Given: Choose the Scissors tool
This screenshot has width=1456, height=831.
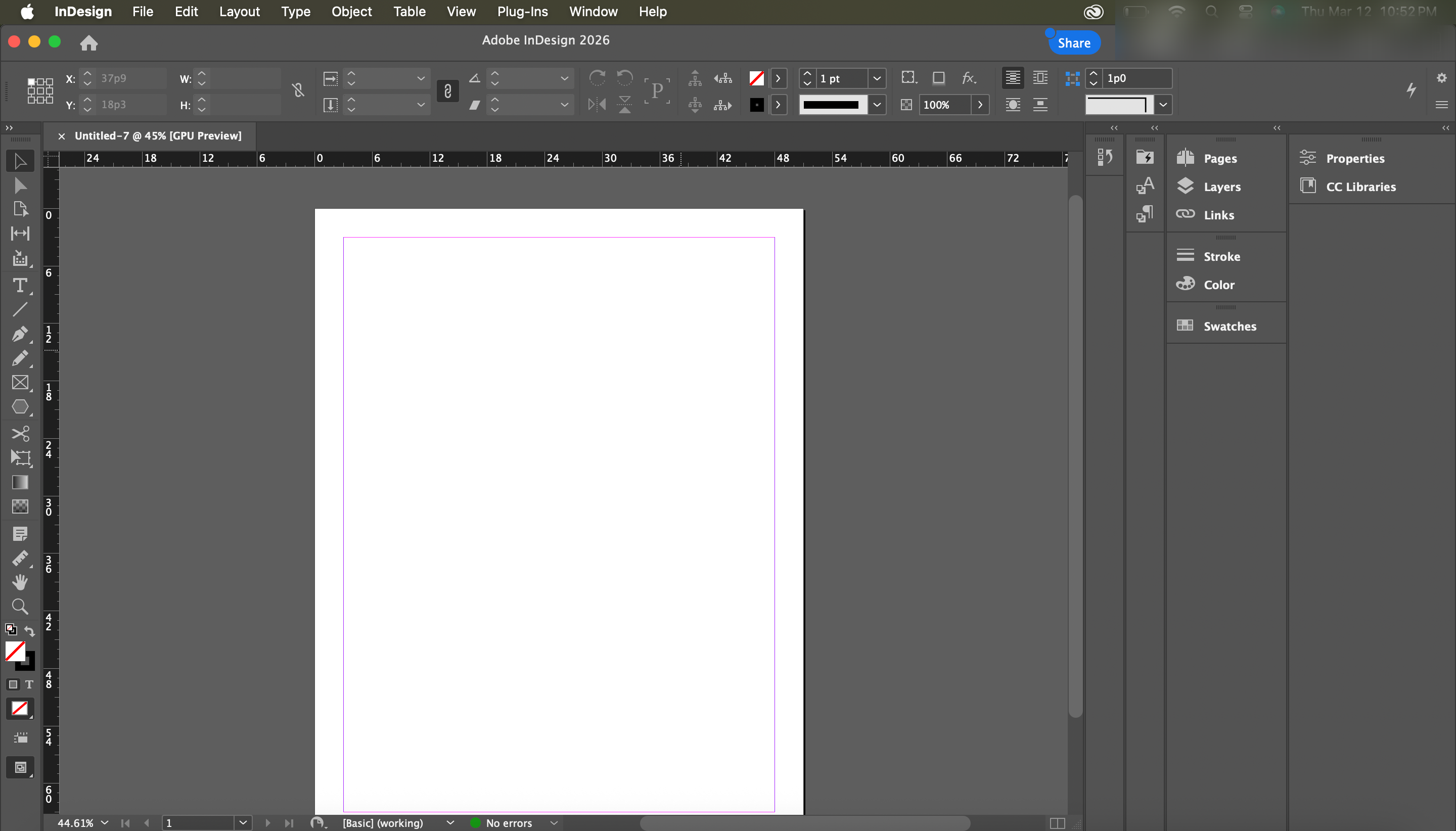Looking at the screenshot, I should click(20, 433).
